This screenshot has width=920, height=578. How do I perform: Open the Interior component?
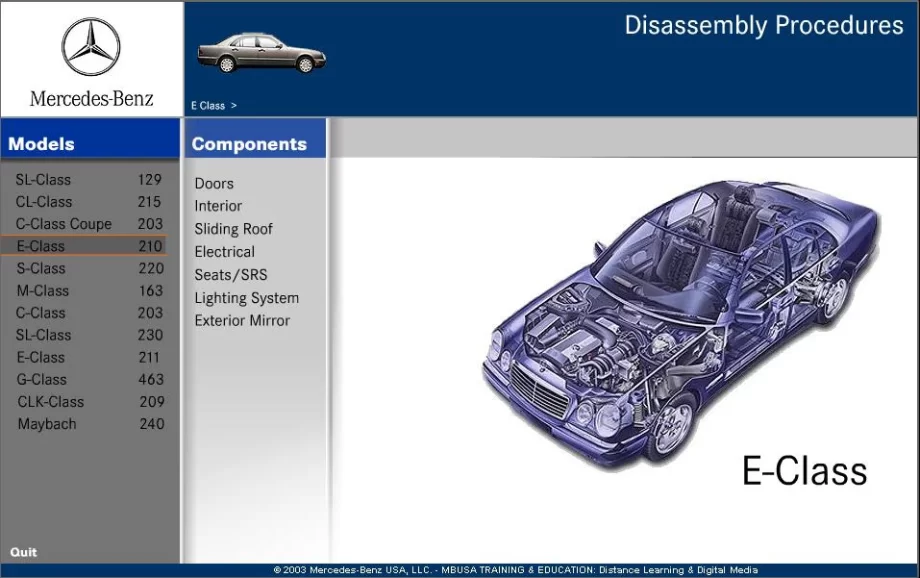pos(218,206)
